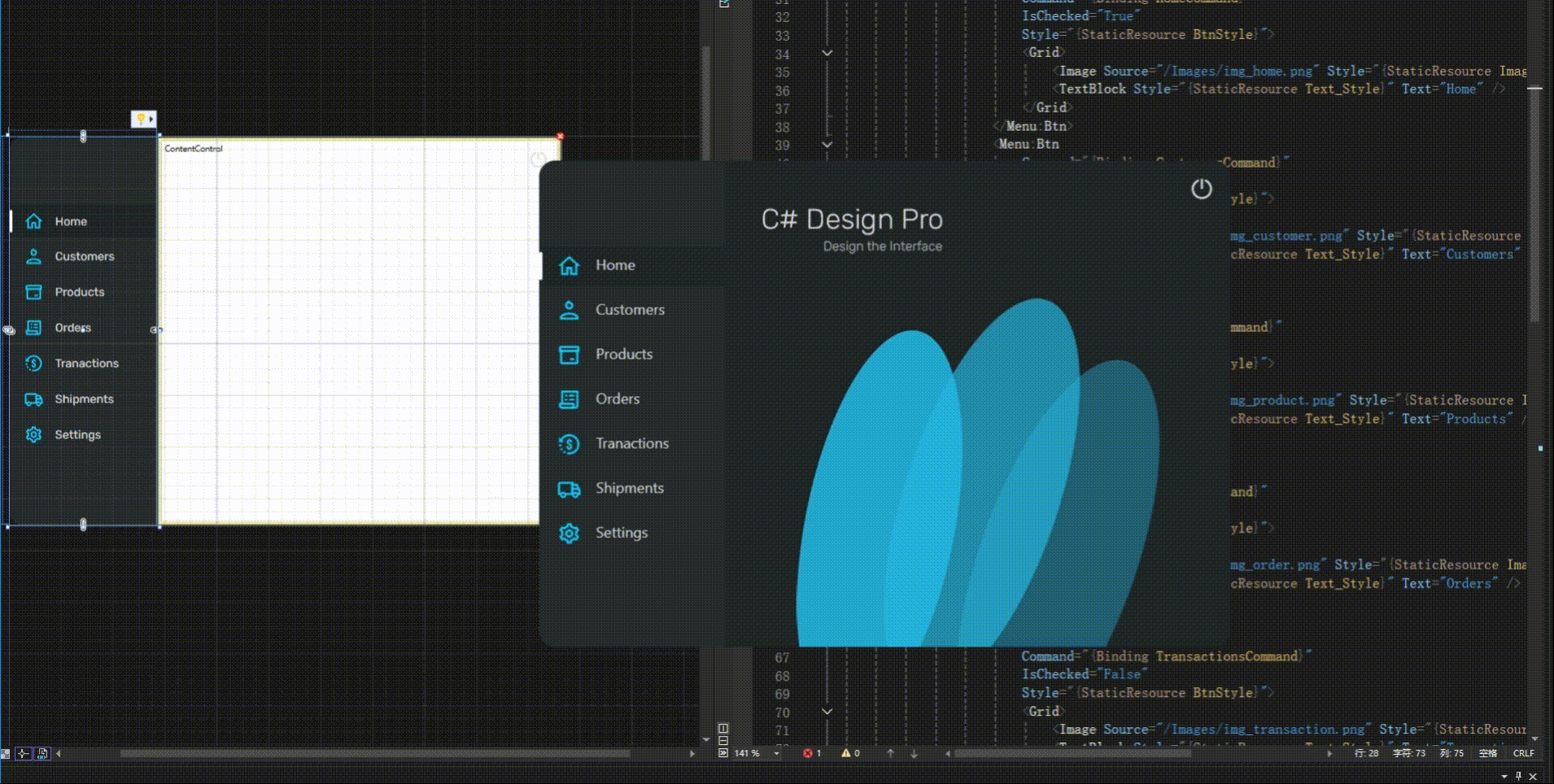Open Orders in the running app sidebar
Screen dimensions: 1554x784
click(631, 399)
